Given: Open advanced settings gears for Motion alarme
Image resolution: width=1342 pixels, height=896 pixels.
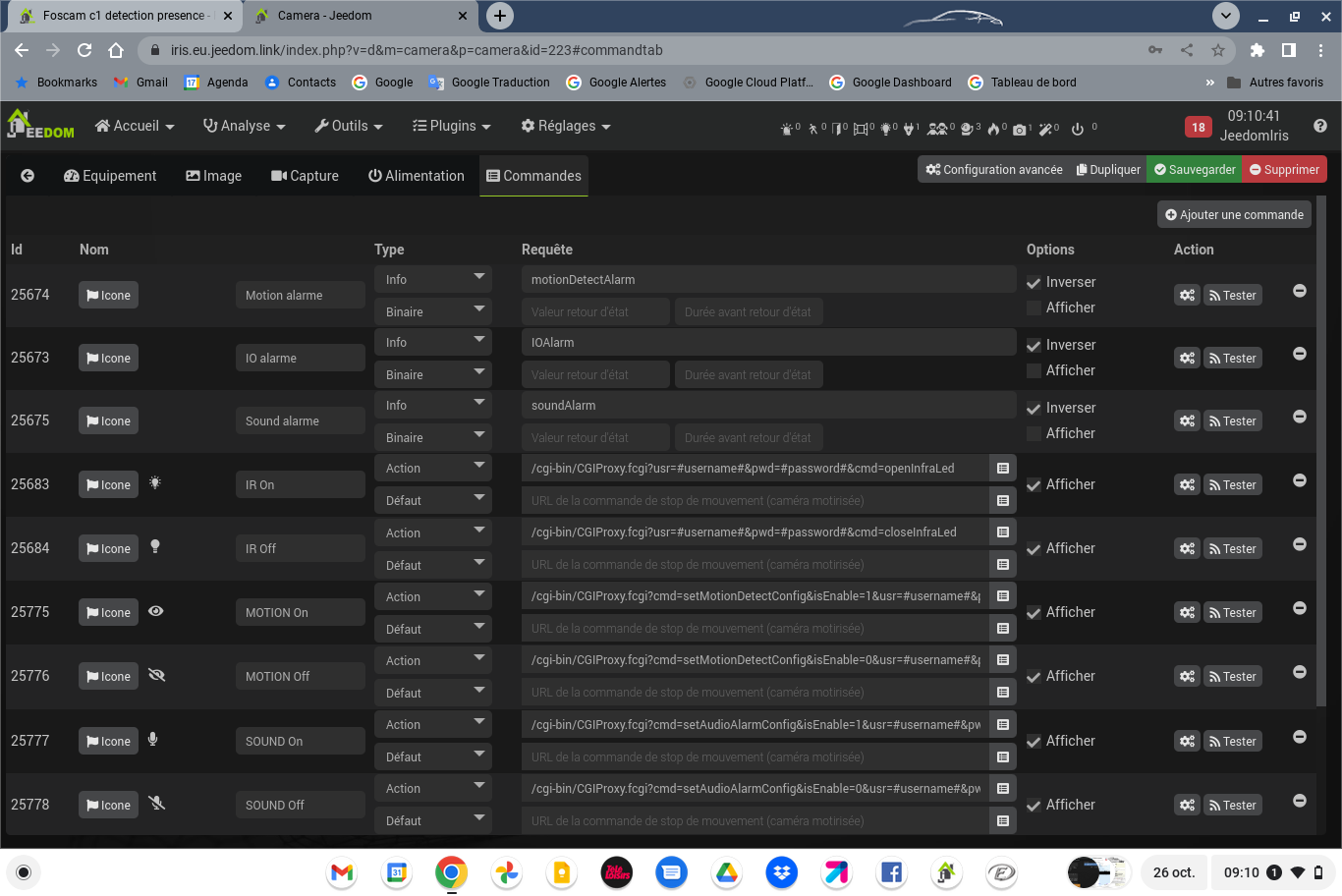Looking at the screenshot, I should click(1187, 295).
